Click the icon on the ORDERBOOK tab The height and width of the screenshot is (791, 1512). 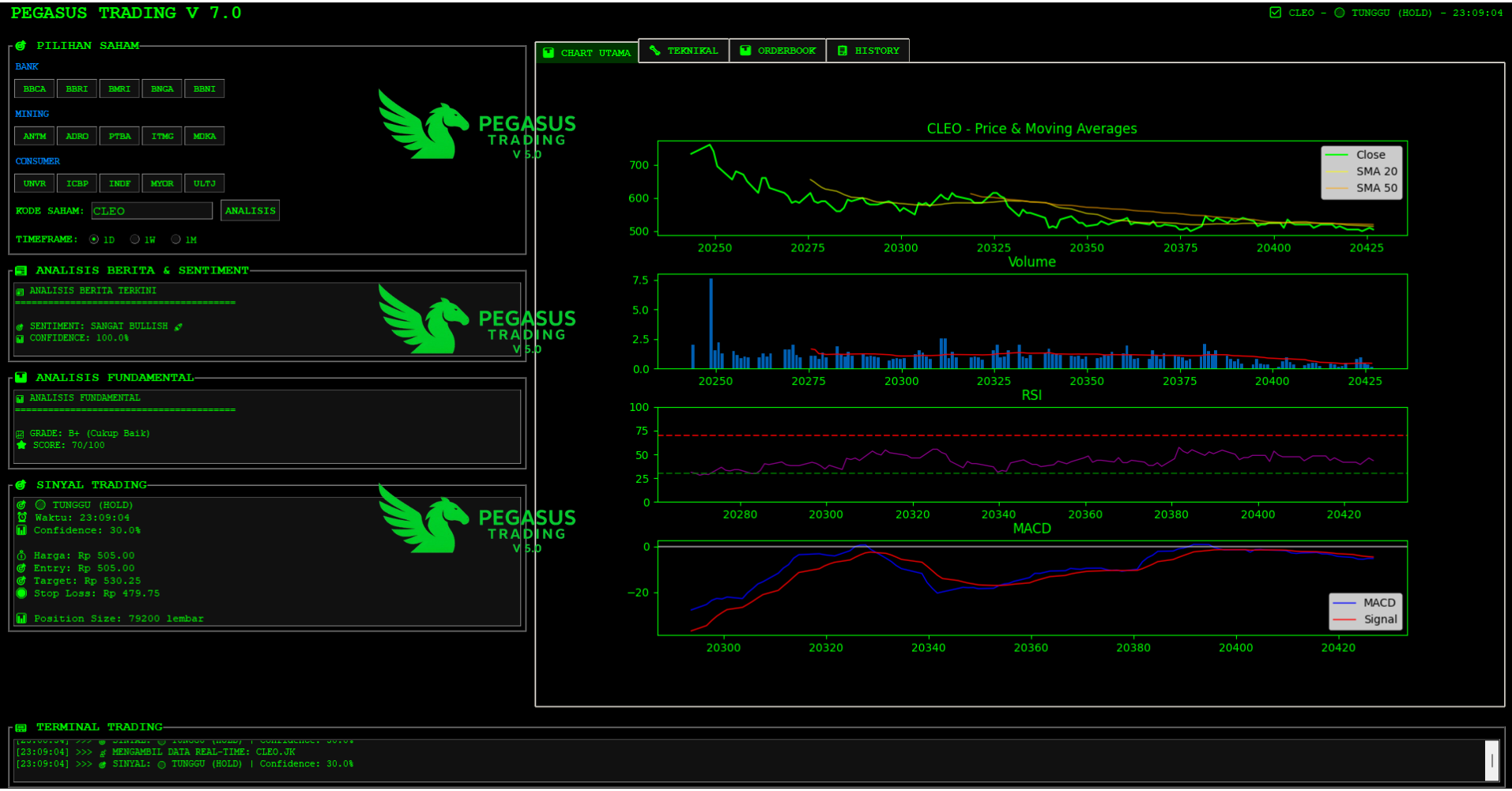click(x=745, y=51)
